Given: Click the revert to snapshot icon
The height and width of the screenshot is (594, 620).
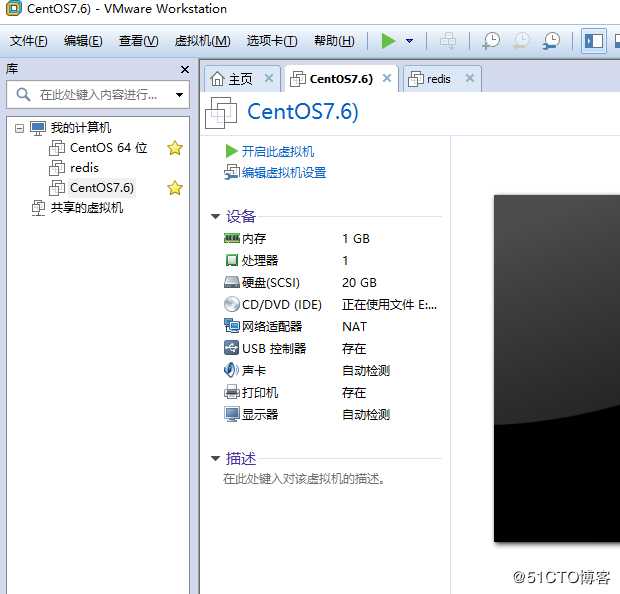Looking at the screenshot, I should [521, 41].
